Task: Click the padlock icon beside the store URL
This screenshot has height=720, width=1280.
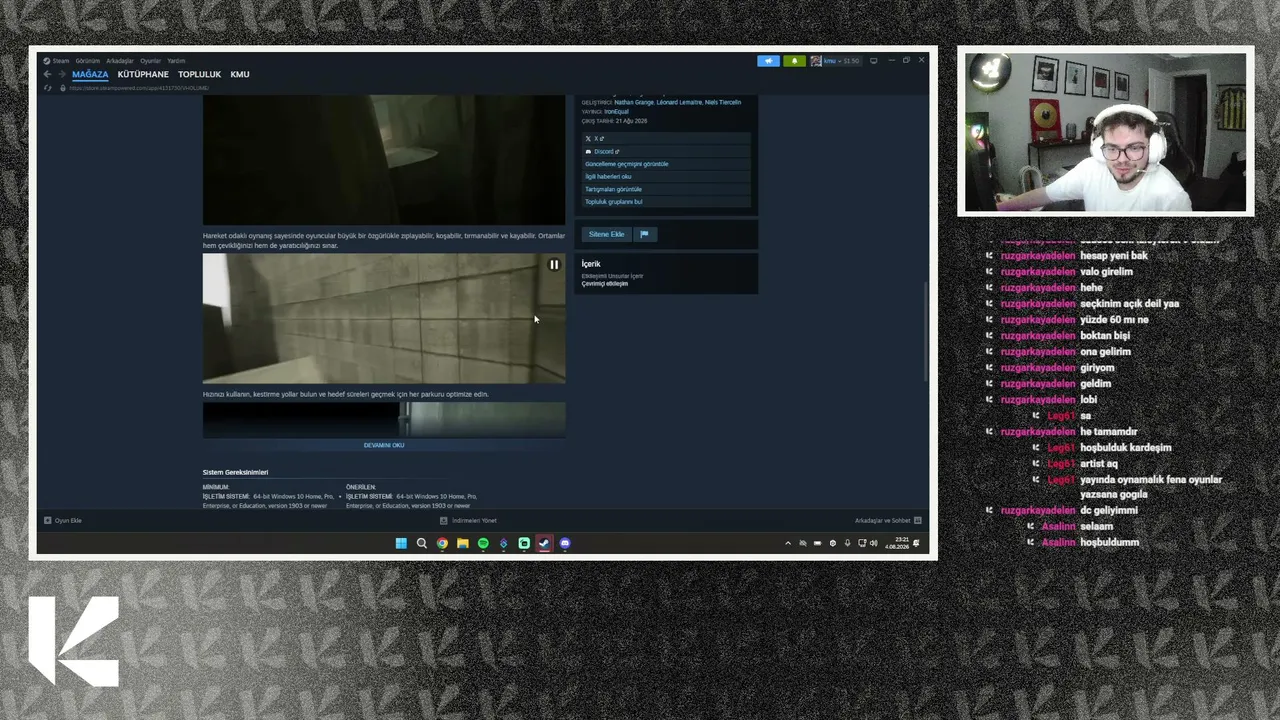Action: (x=62, y=88)
